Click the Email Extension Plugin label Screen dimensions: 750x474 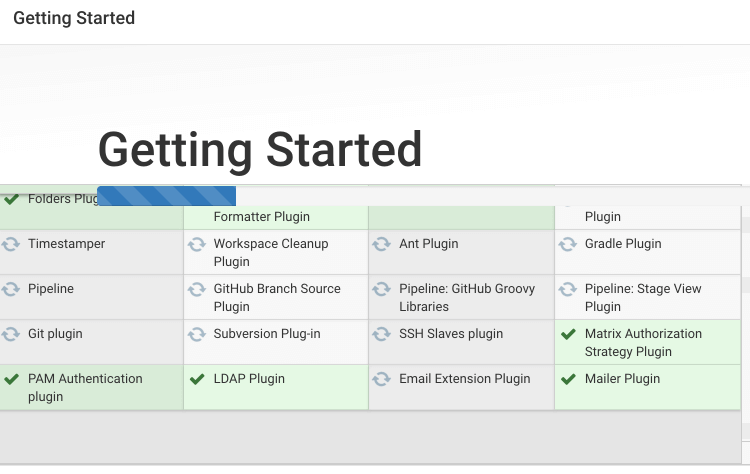(464, 379)
